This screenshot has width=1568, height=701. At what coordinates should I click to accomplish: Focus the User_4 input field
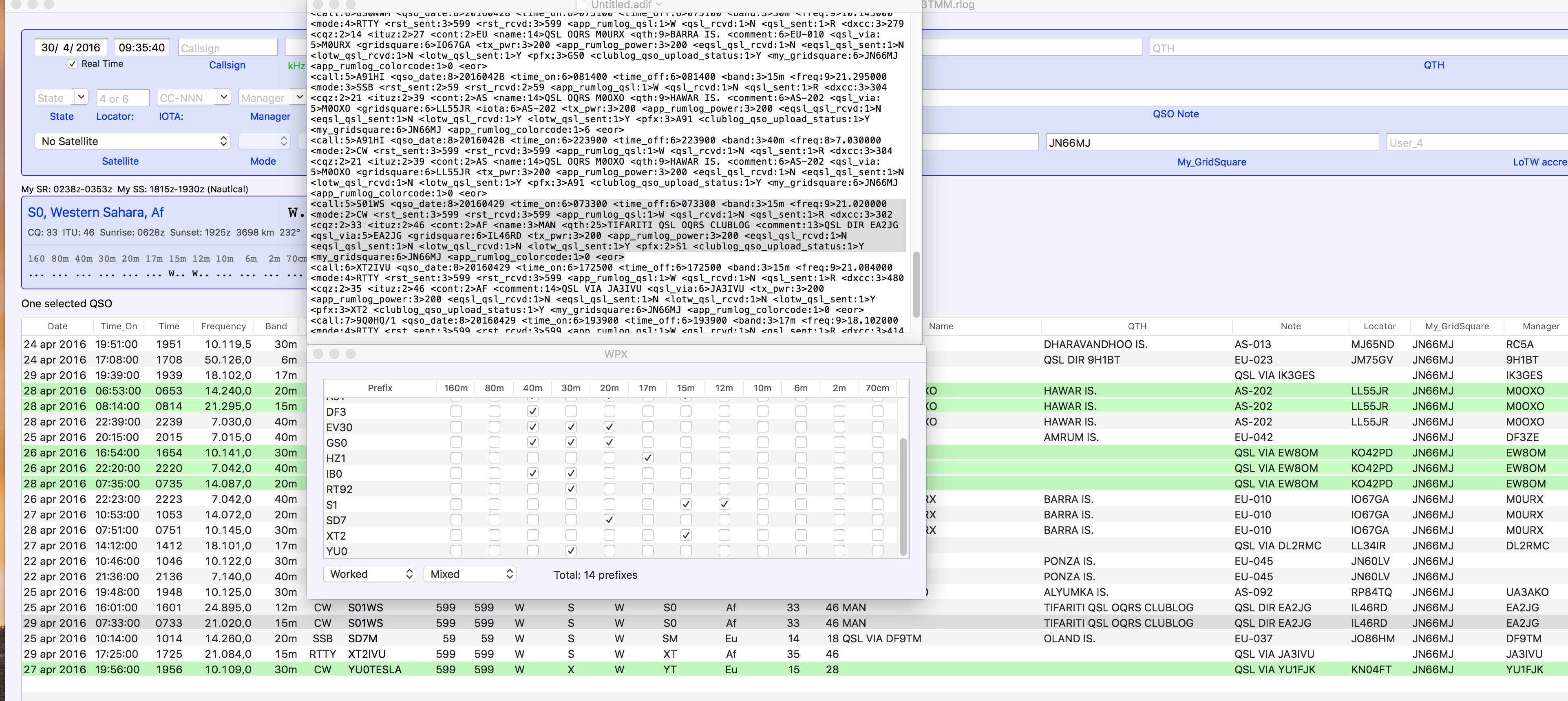pyautogui.click(x=1477, y=142)
